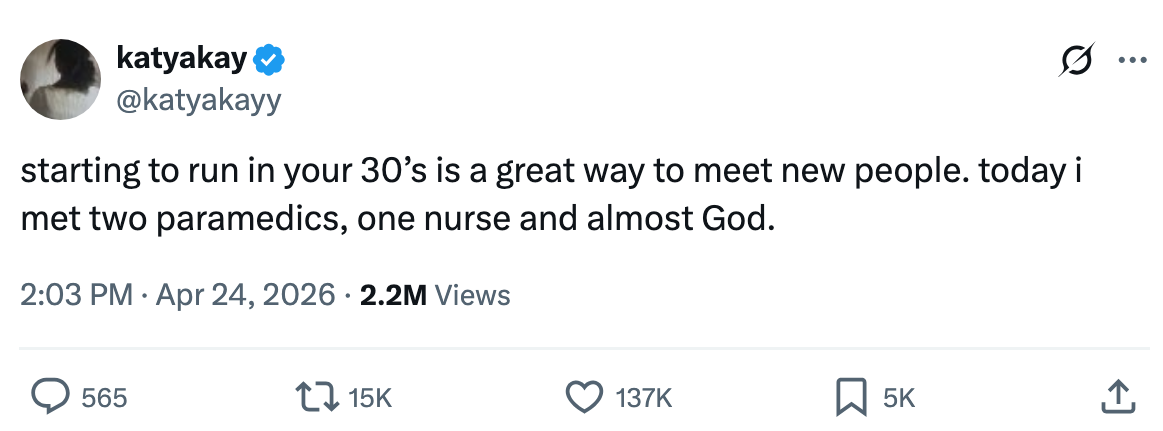
Task: Click the Views label
Action: [x=473, y=295]
